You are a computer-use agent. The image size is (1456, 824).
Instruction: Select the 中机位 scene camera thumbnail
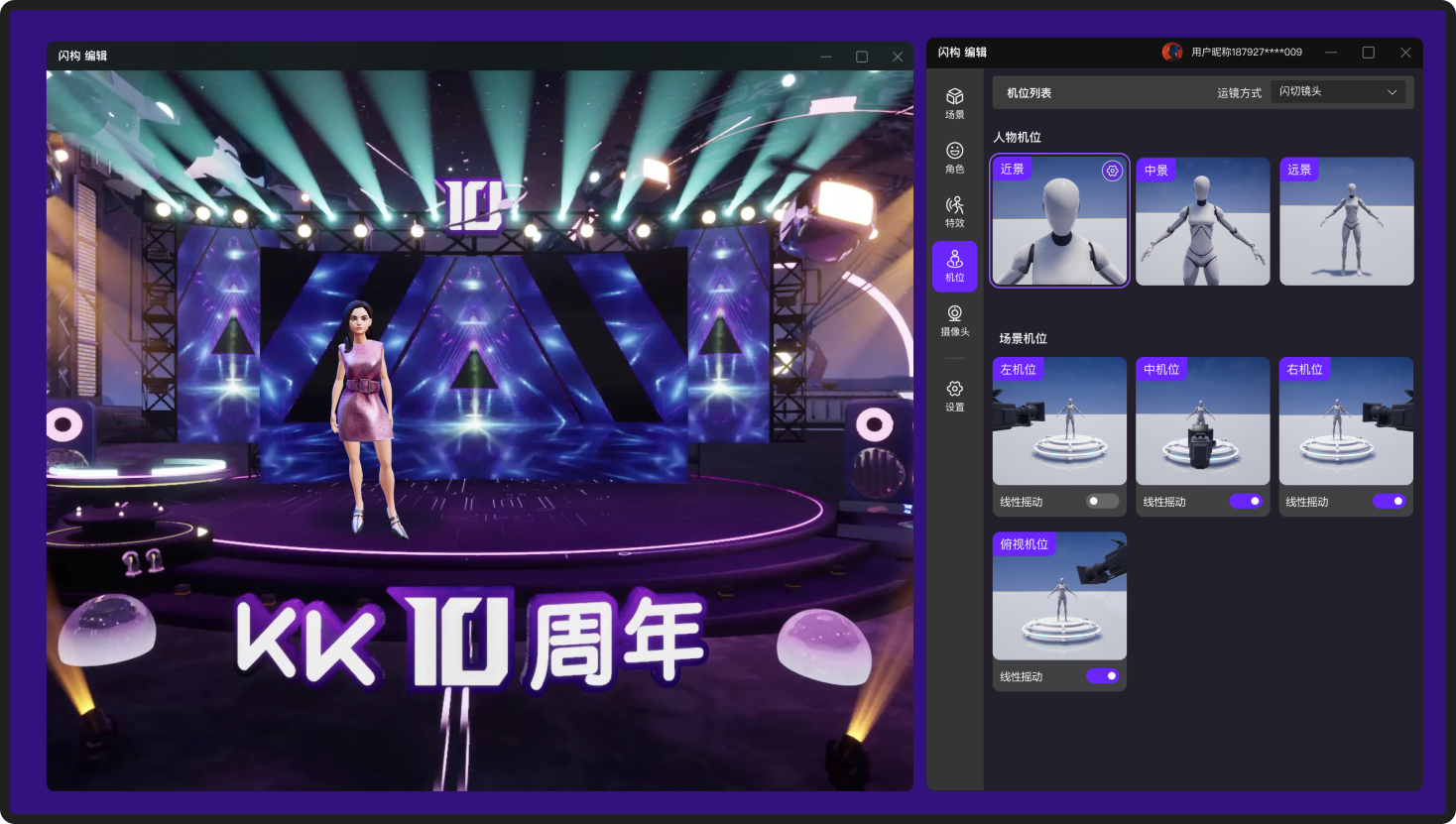click(x=1203, y=422)
